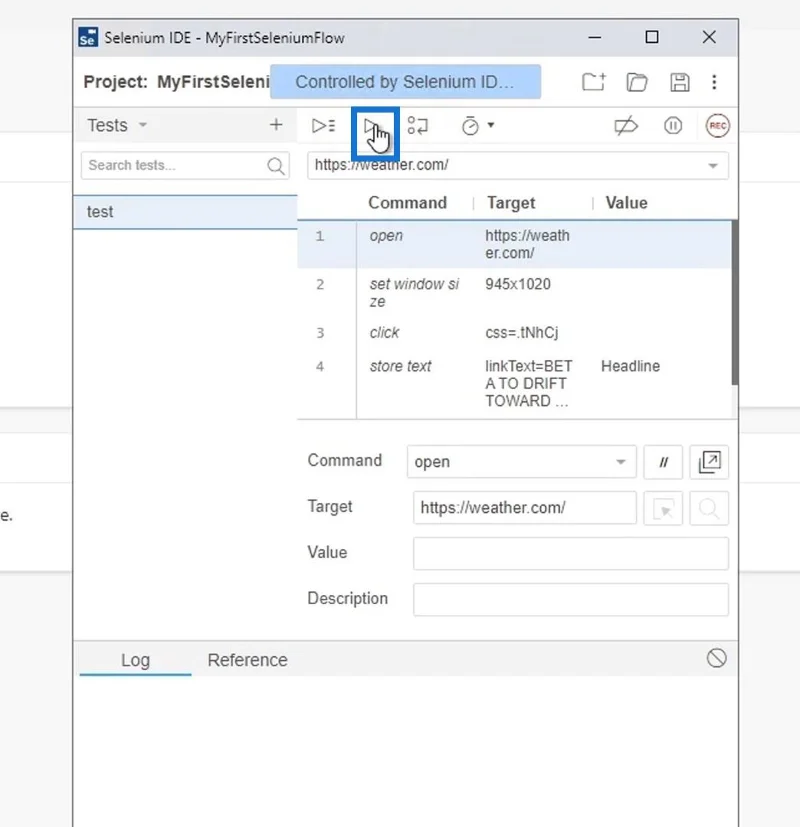Click Description input field
800x827 pixels.
[571, 599]
